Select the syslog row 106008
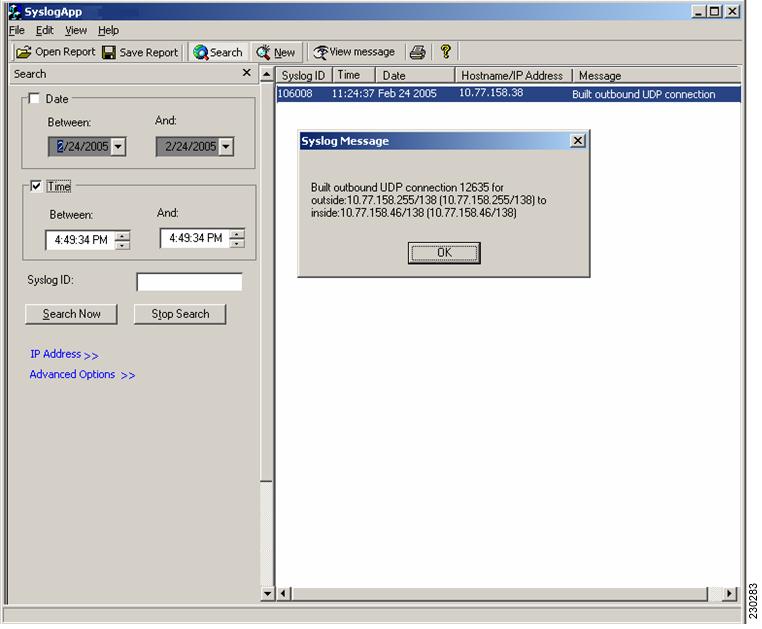The height and width of the screenshot is (629, 762). [x=508, y=93]
